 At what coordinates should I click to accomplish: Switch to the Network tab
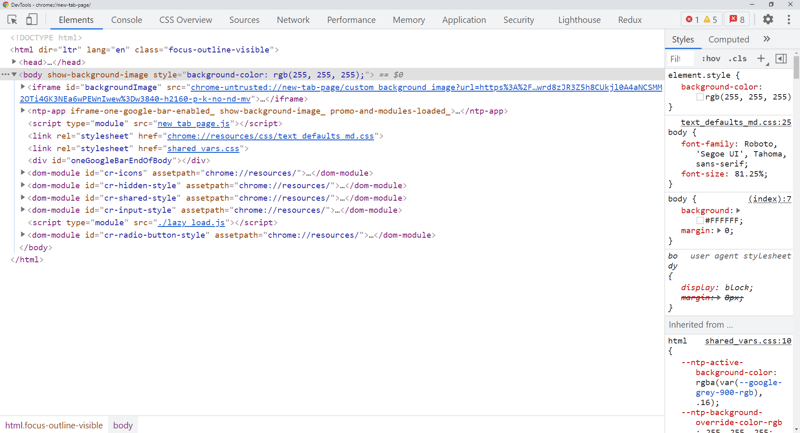pyautogui.click(x=293, y=20)
